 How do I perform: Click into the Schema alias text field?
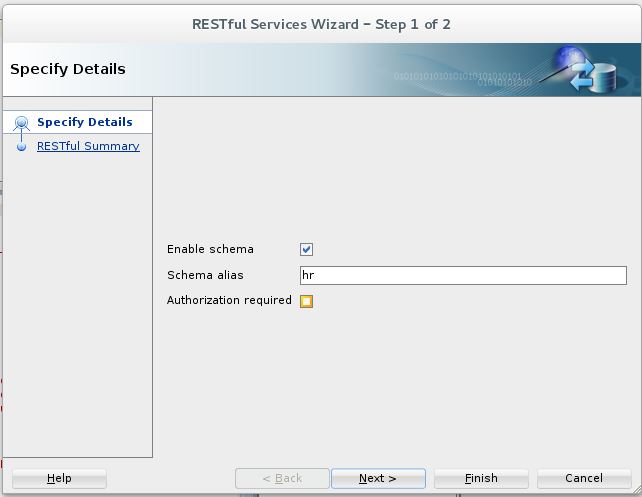pos(463,276)
